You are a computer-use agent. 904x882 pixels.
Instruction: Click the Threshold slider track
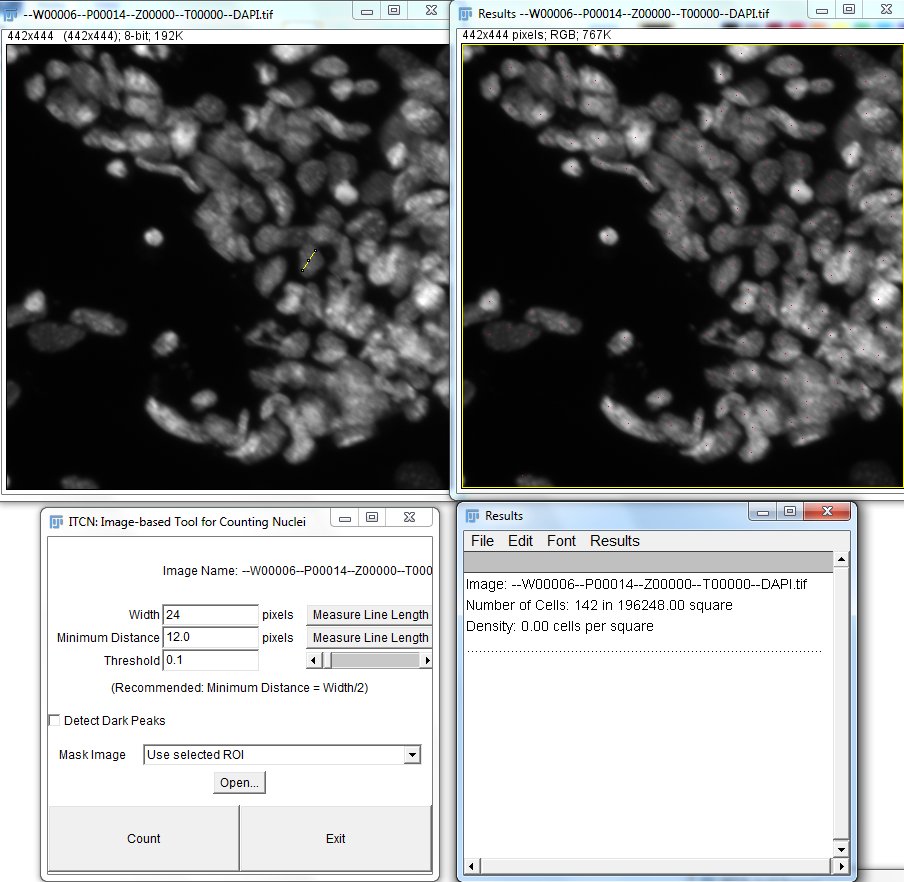(380, 660)
